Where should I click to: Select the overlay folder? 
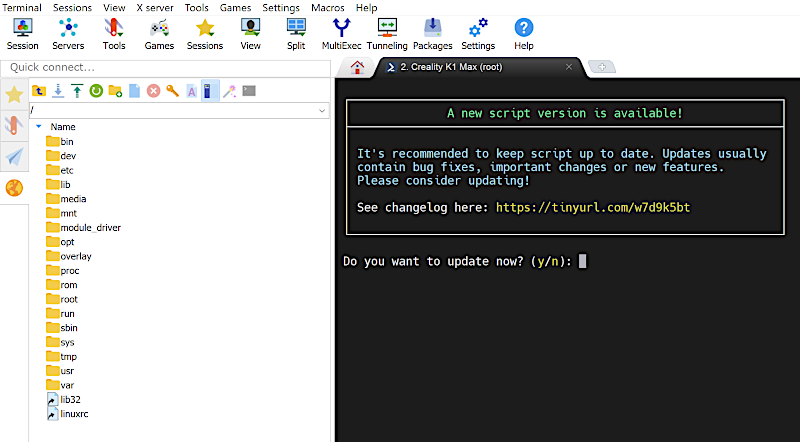click(x=69, y=256)
